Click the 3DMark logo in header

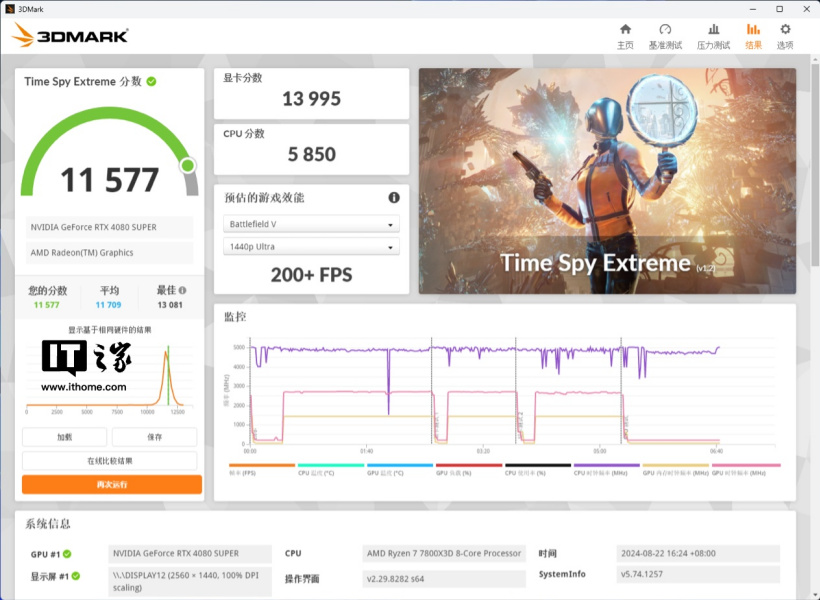click(x=70, y=37)
